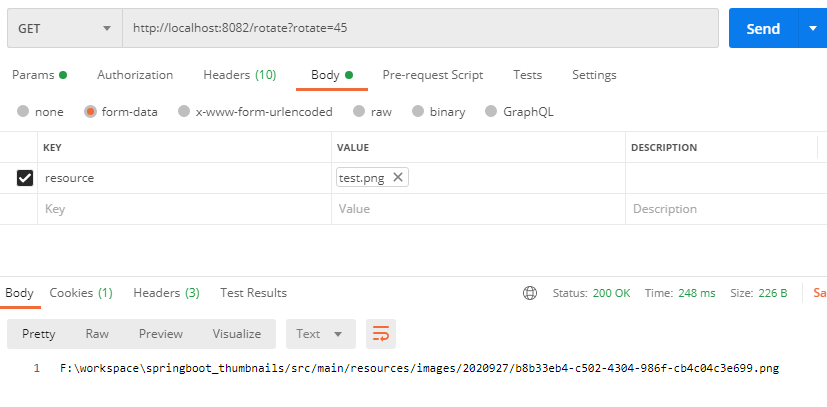Send the request
827x407 pixels.
point(763,28)
